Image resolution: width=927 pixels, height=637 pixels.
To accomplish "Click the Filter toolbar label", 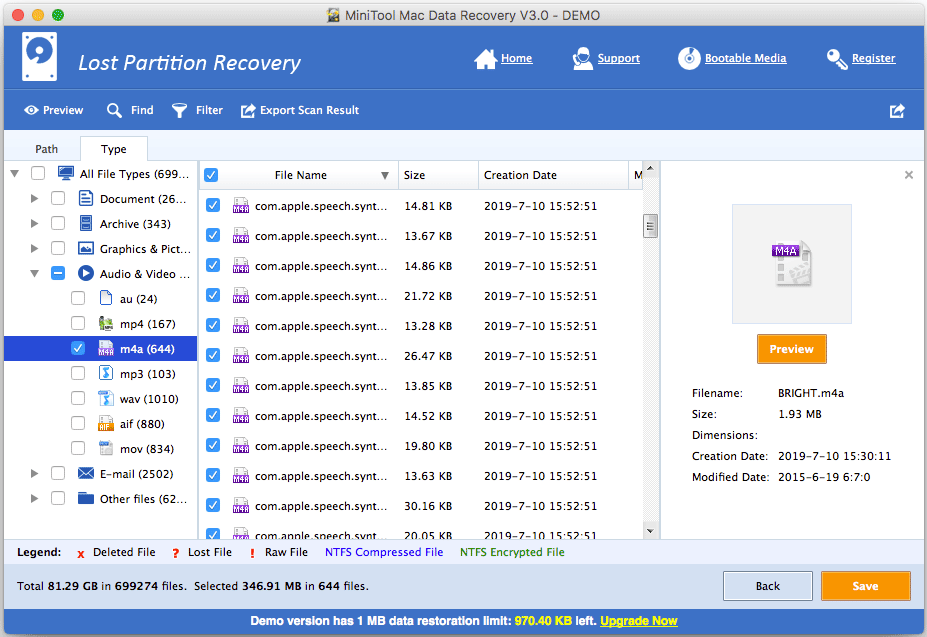I will click(209, 111).
